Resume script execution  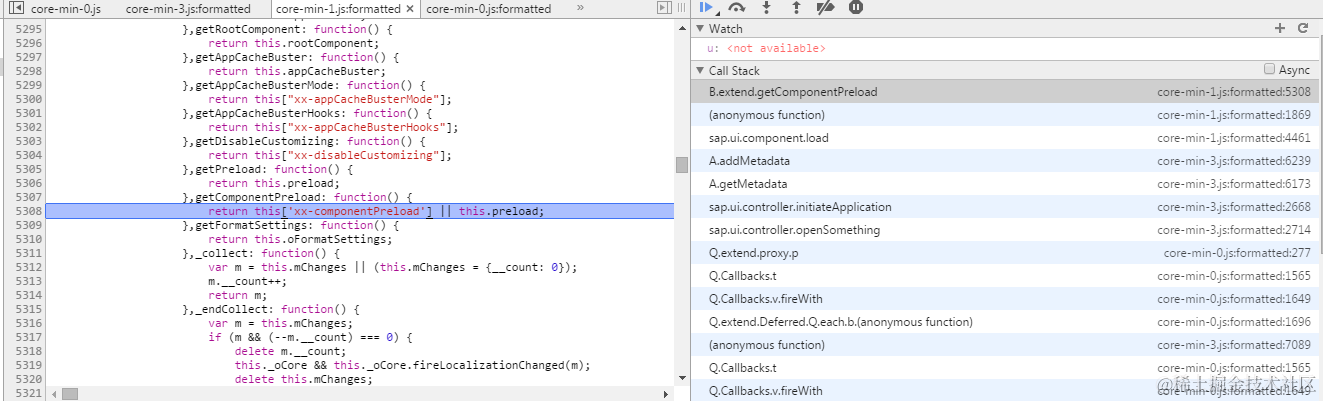707,8
